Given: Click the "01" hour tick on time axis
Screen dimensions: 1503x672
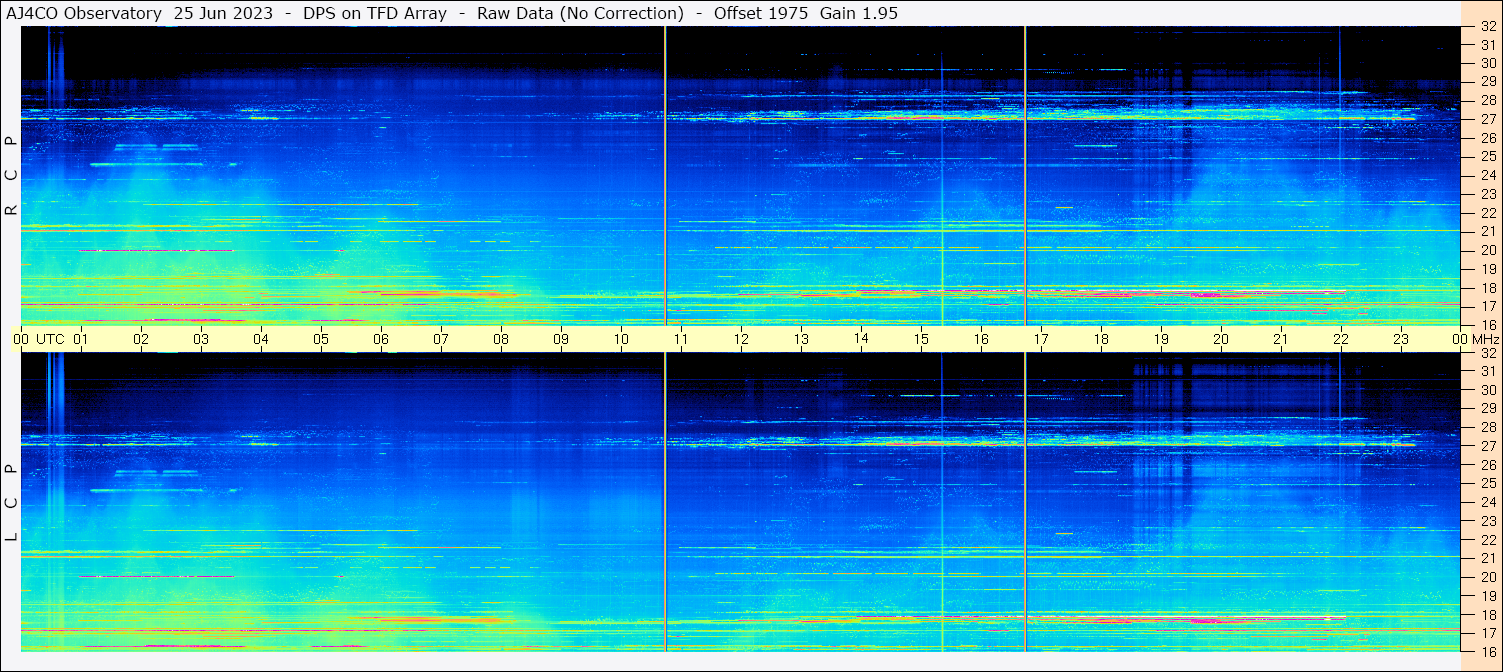Looking at the screenshot, I should coord(81,339).
